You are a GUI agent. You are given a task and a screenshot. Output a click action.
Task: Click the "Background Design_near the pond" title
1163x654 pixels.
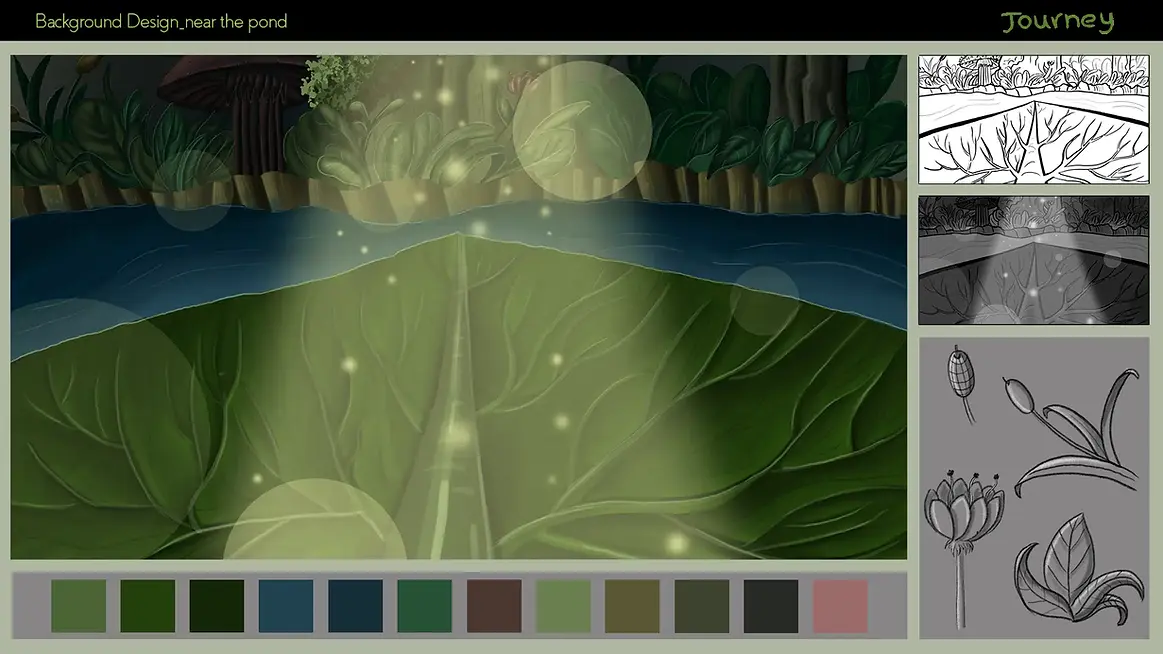pos(161,22)
